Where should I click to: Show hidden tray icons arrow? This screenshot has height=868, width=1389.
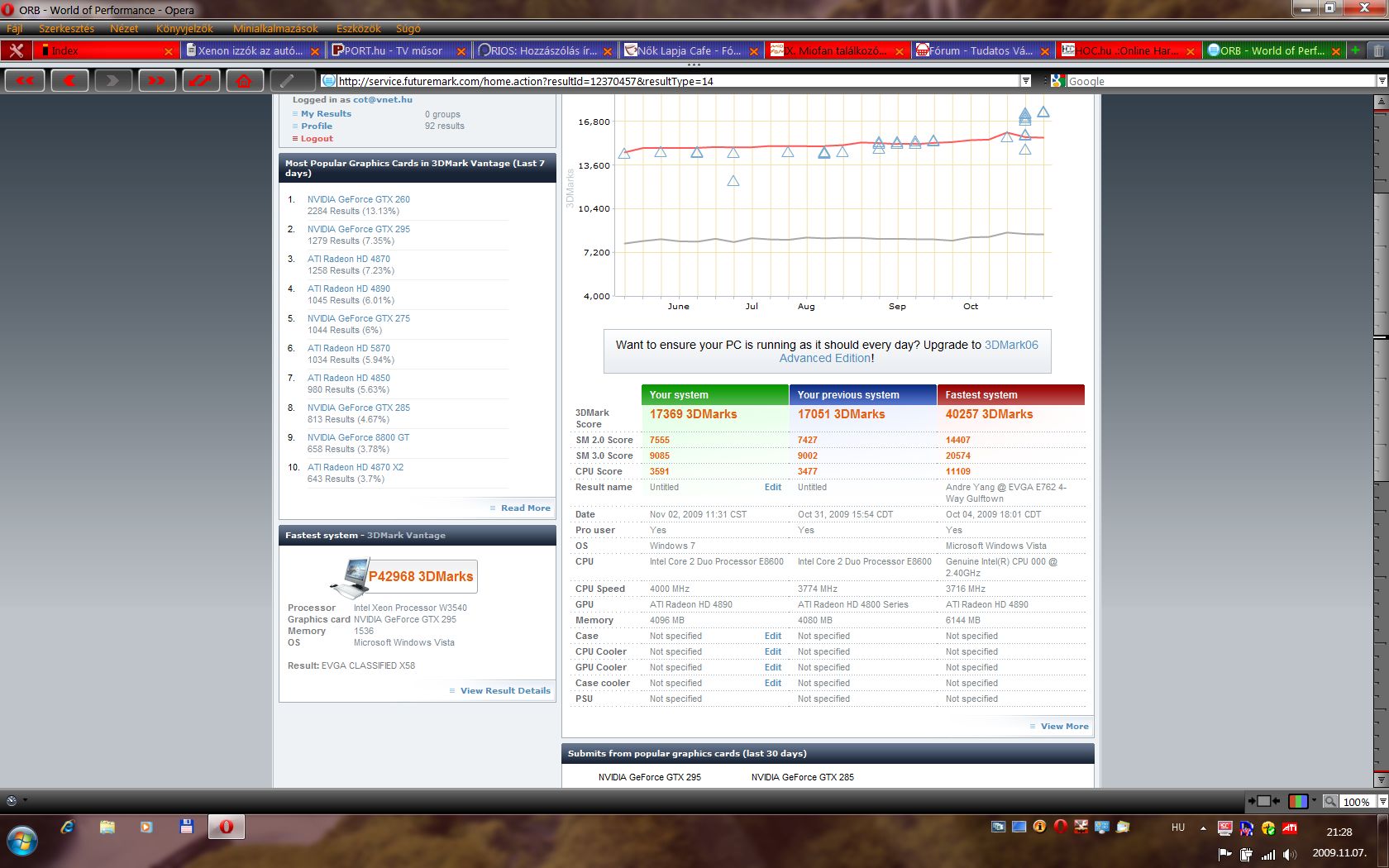click(x=1203, y=827)
